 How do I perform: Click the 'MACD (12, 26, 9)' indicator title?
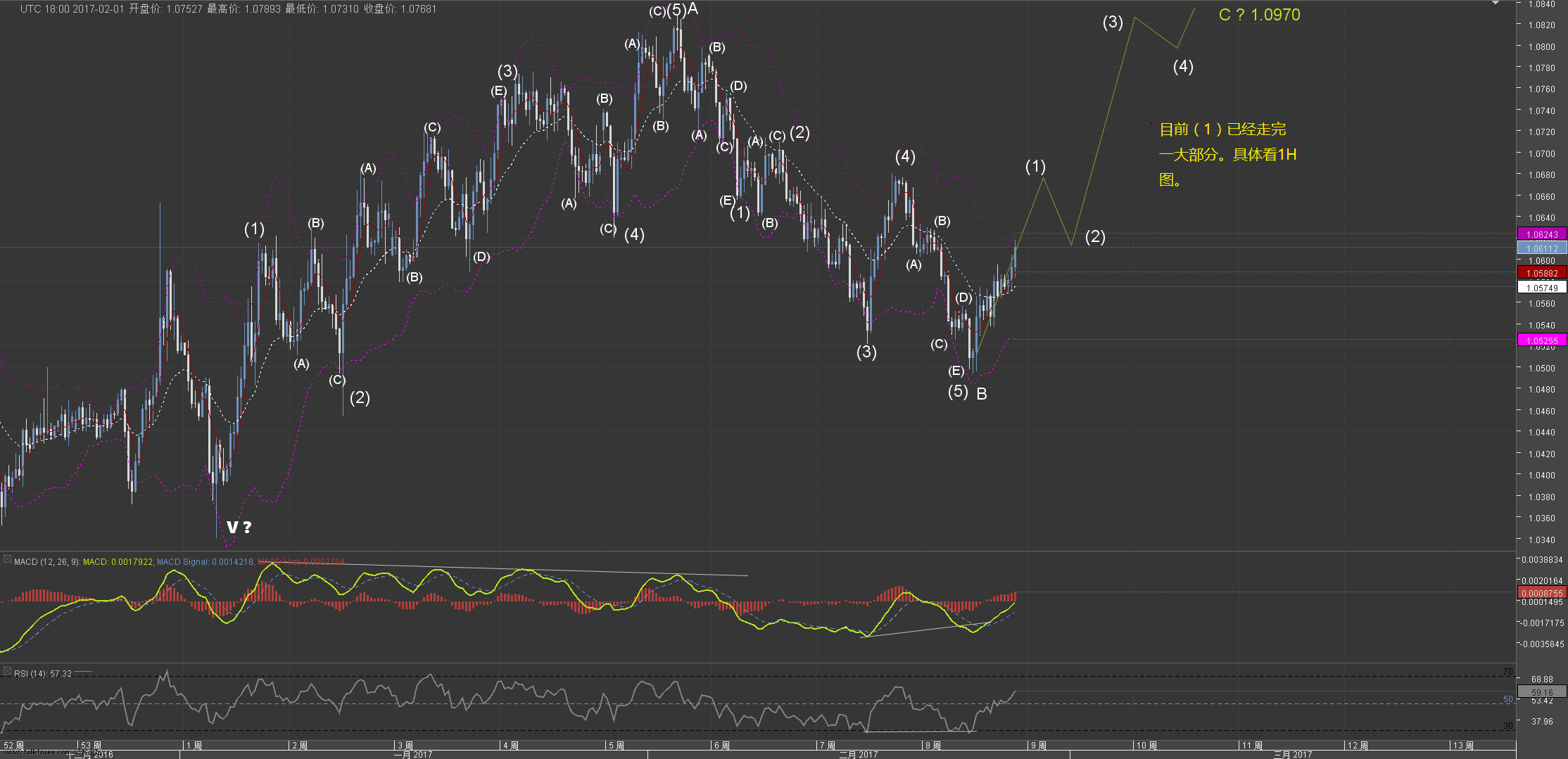tap(47, 562)
